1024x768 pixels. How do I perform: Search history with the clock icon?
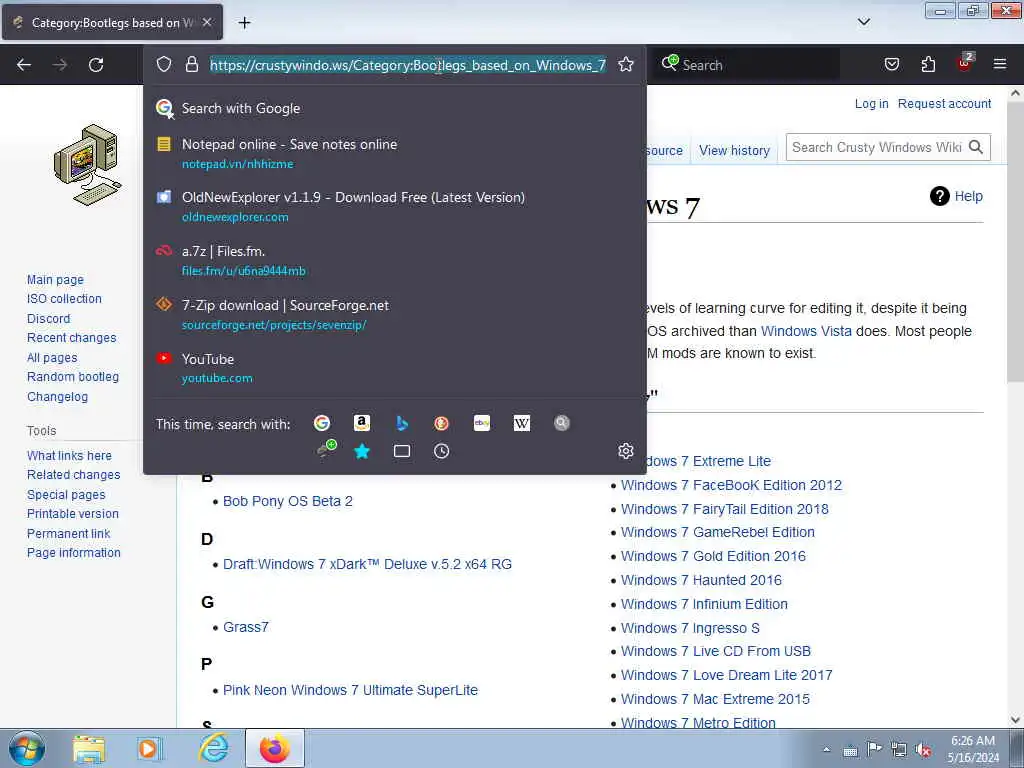[441, 451]
